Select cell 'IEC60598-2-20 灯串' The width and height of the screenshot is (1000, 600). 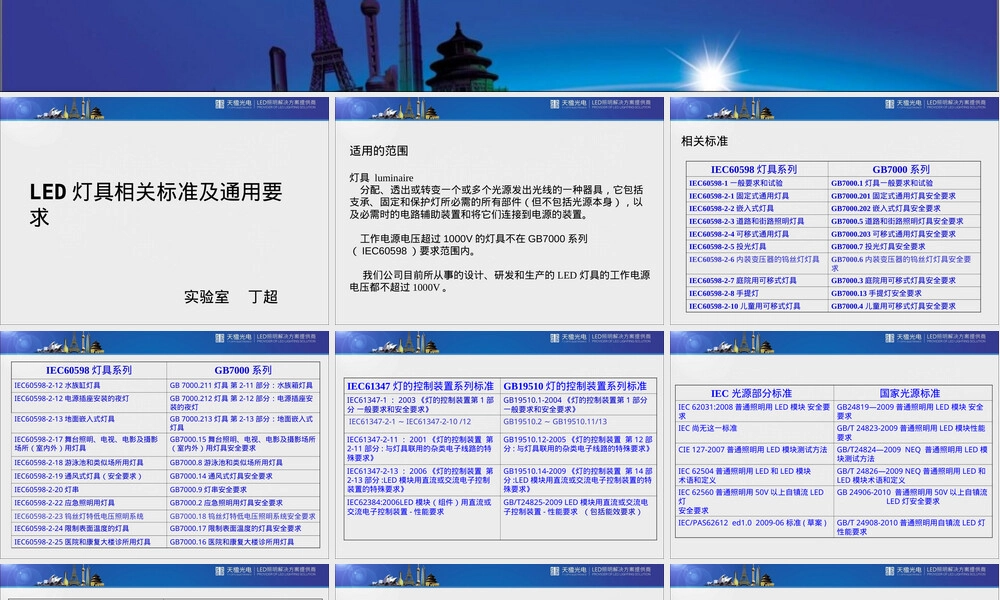click(x=89, y=490)
